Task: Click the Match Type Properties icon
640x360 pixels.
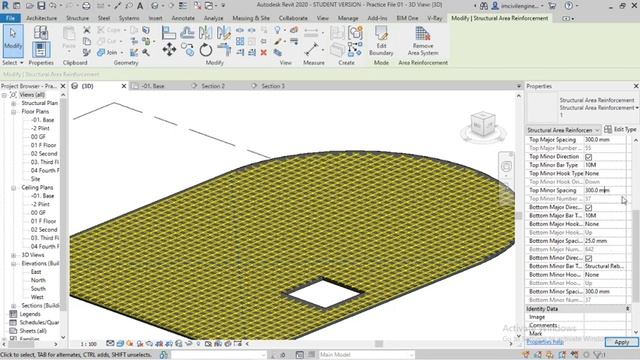Action: click(x=87, y=52)
